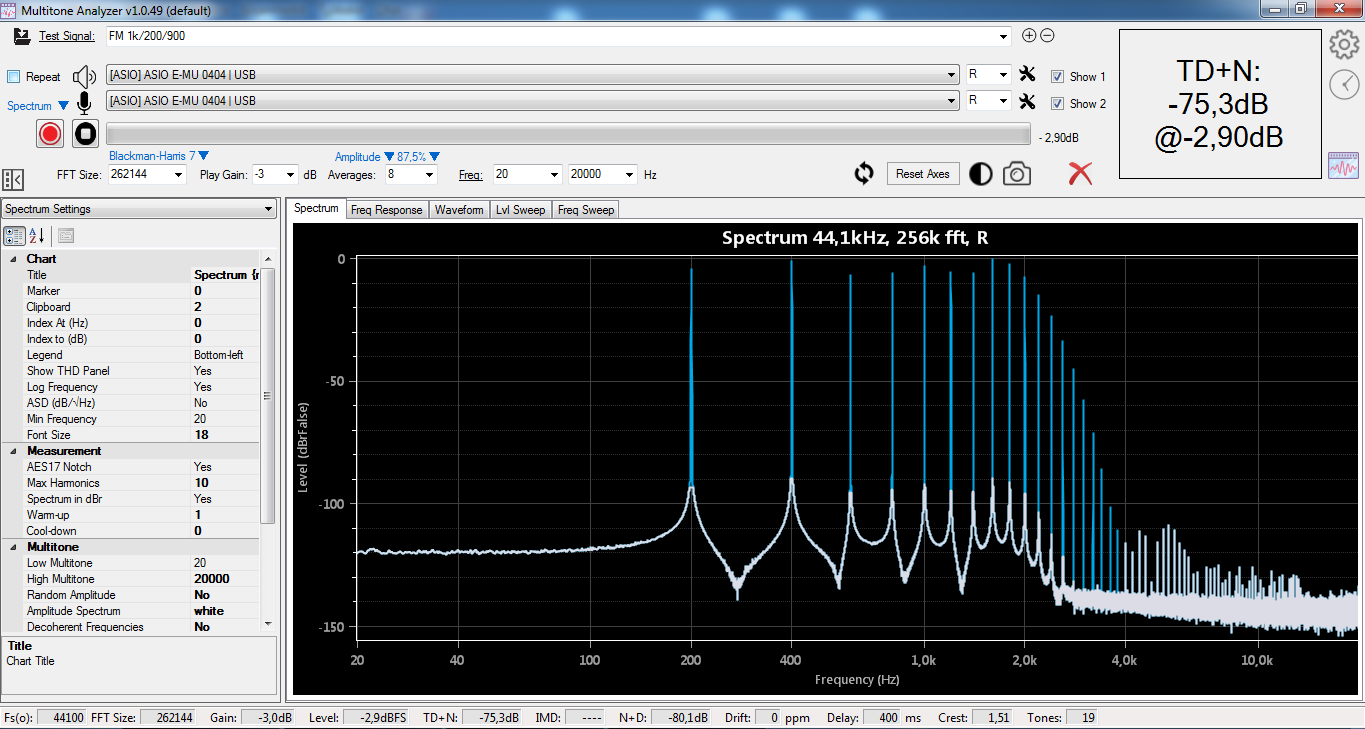Click the clock icon

click(x=1344, y=85)
